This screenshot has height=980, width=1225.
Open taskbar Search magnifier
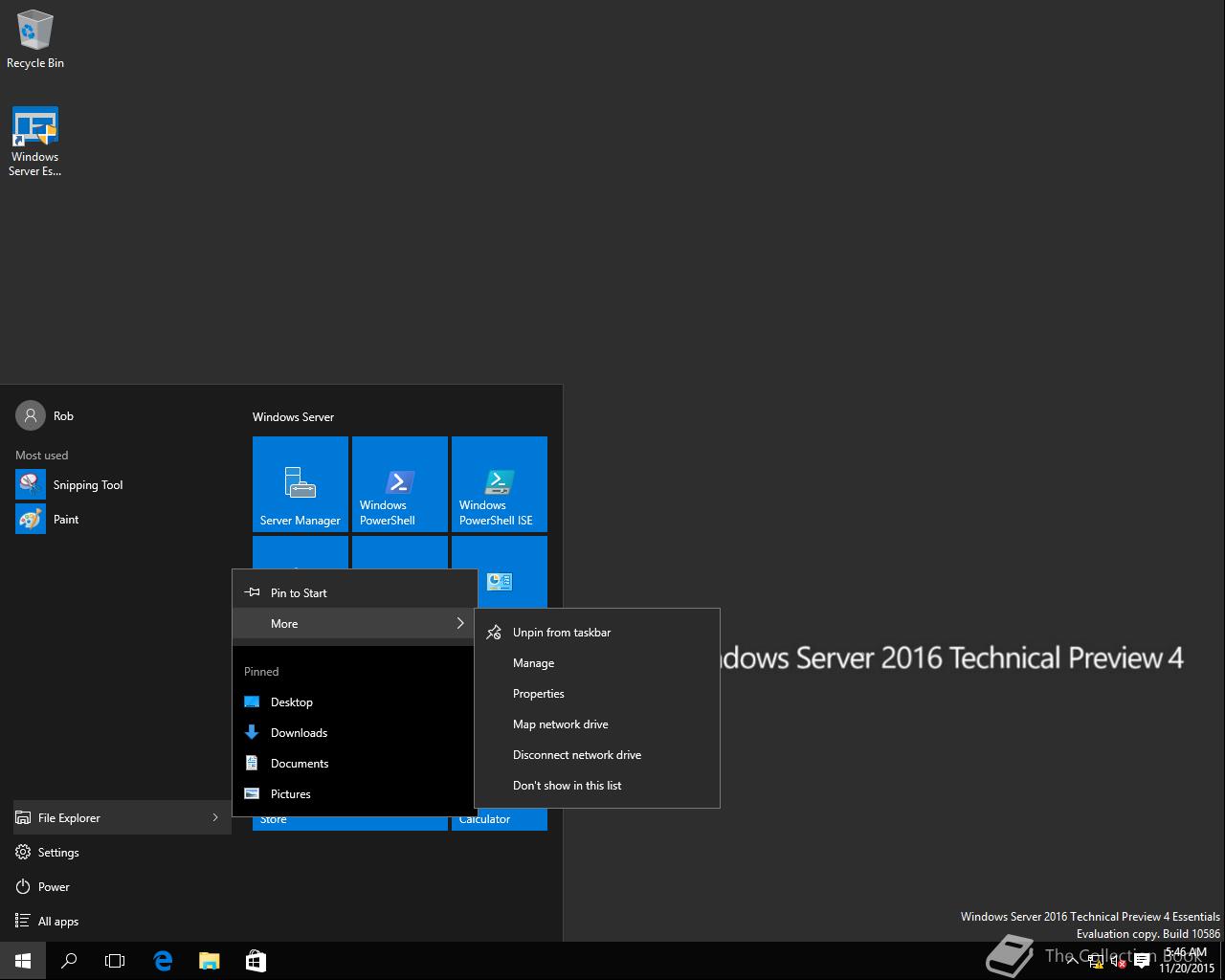click(69, 961)
